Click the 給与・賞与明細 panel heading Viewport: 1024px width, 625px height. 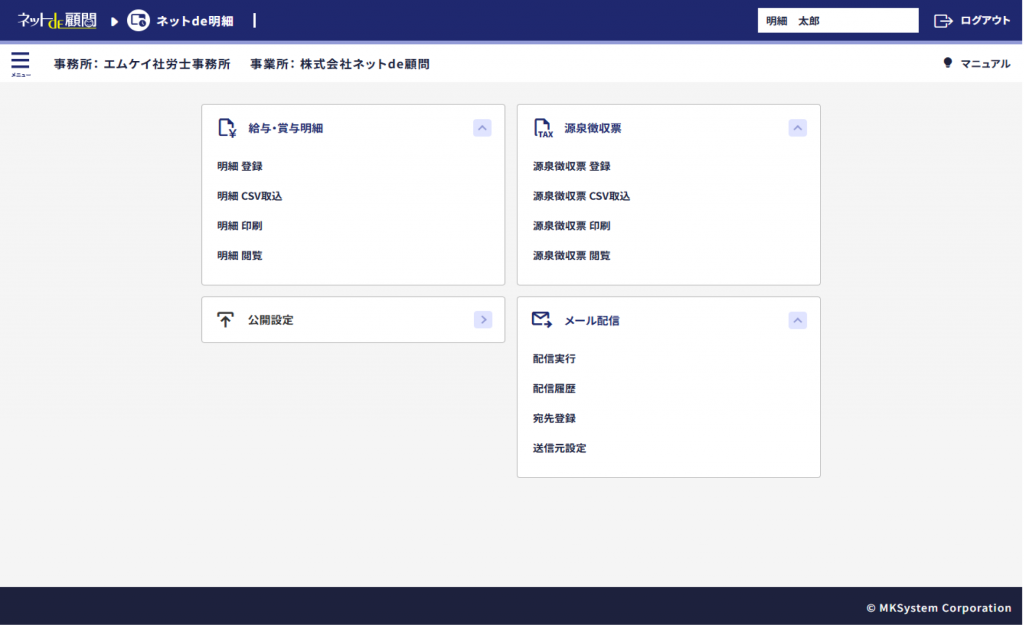pyautogui.click(x=285, y=128)
